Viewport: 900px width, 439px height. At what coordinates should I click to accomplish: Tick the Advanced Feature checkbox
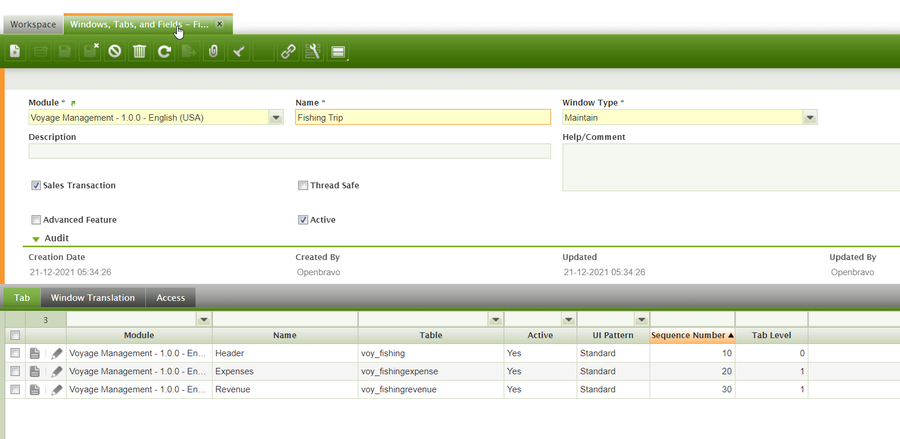[x=36, y=219]
